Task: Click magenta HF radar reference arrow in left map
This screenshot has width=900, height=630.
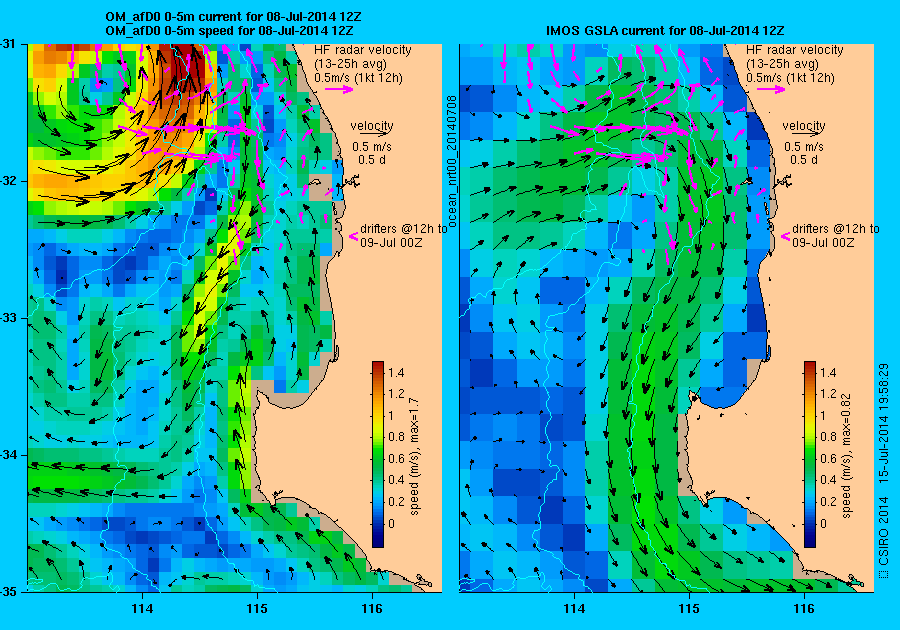Action: click(339, 89)
